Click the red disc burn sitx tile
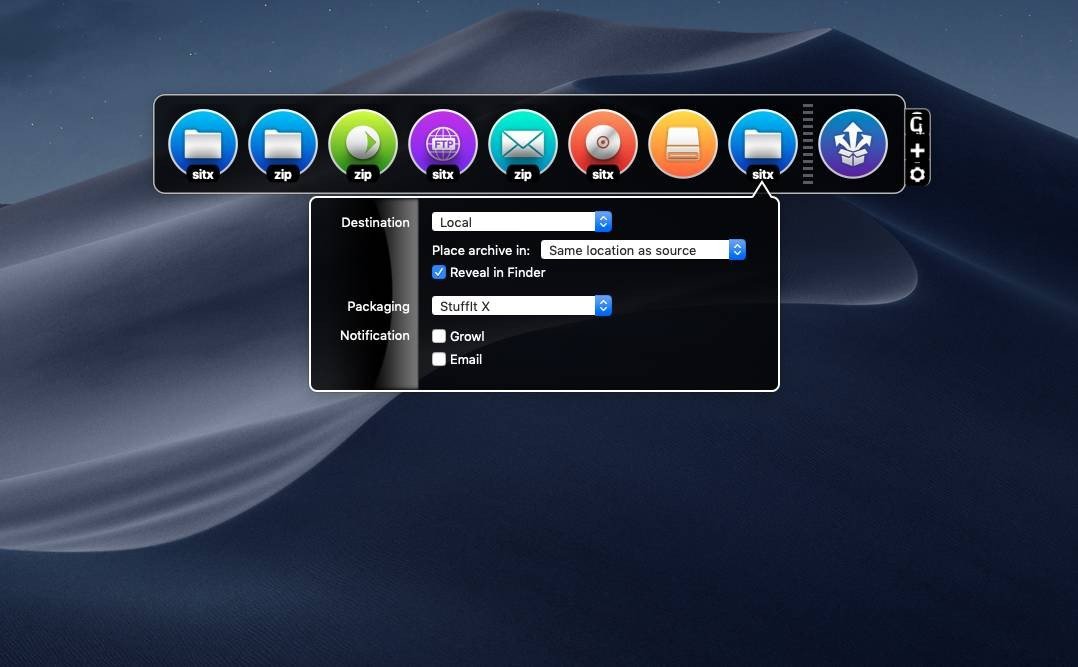 603,144
